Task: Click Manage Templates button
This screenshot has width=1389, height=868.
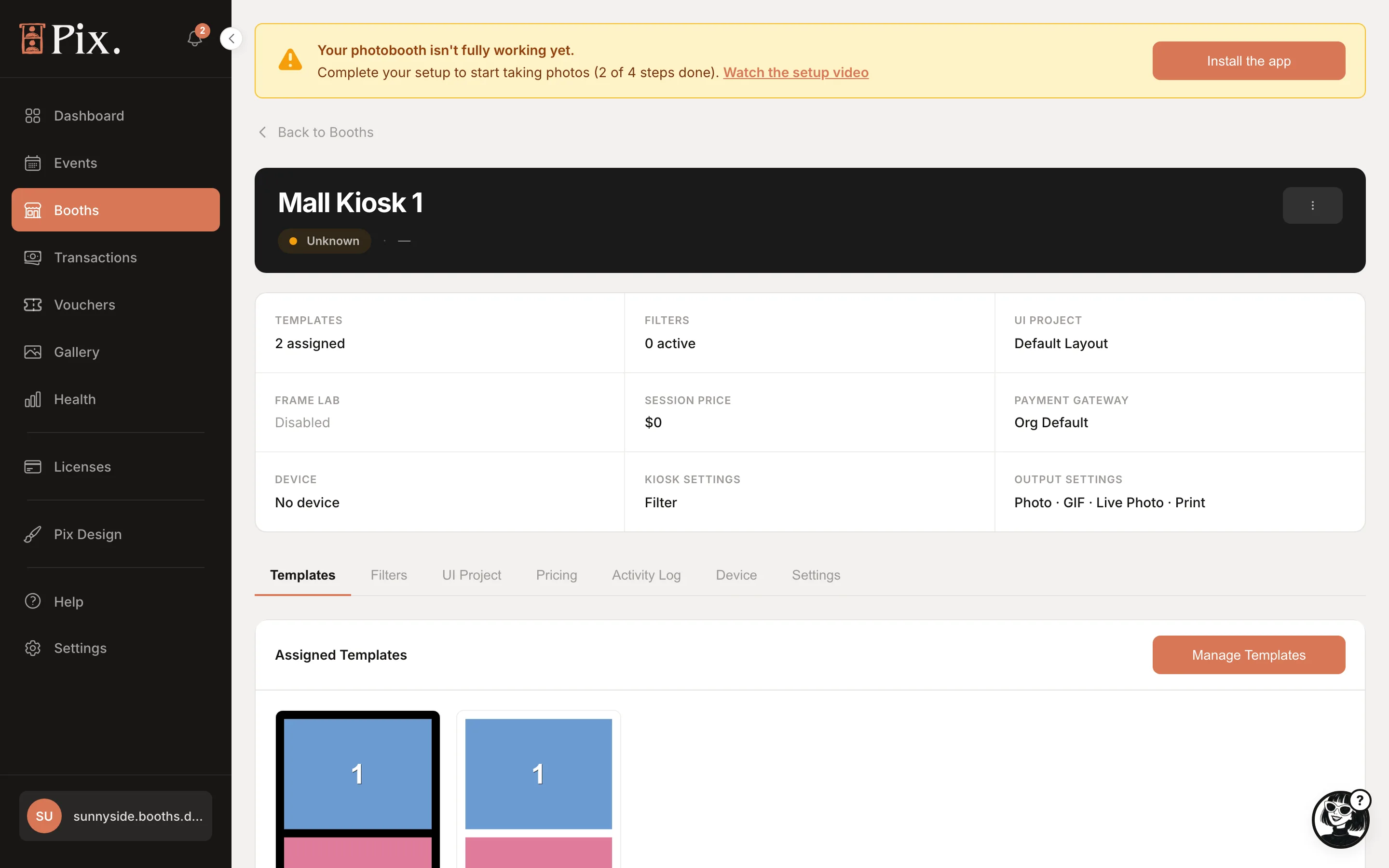Action: click(x=1248, y=654)
